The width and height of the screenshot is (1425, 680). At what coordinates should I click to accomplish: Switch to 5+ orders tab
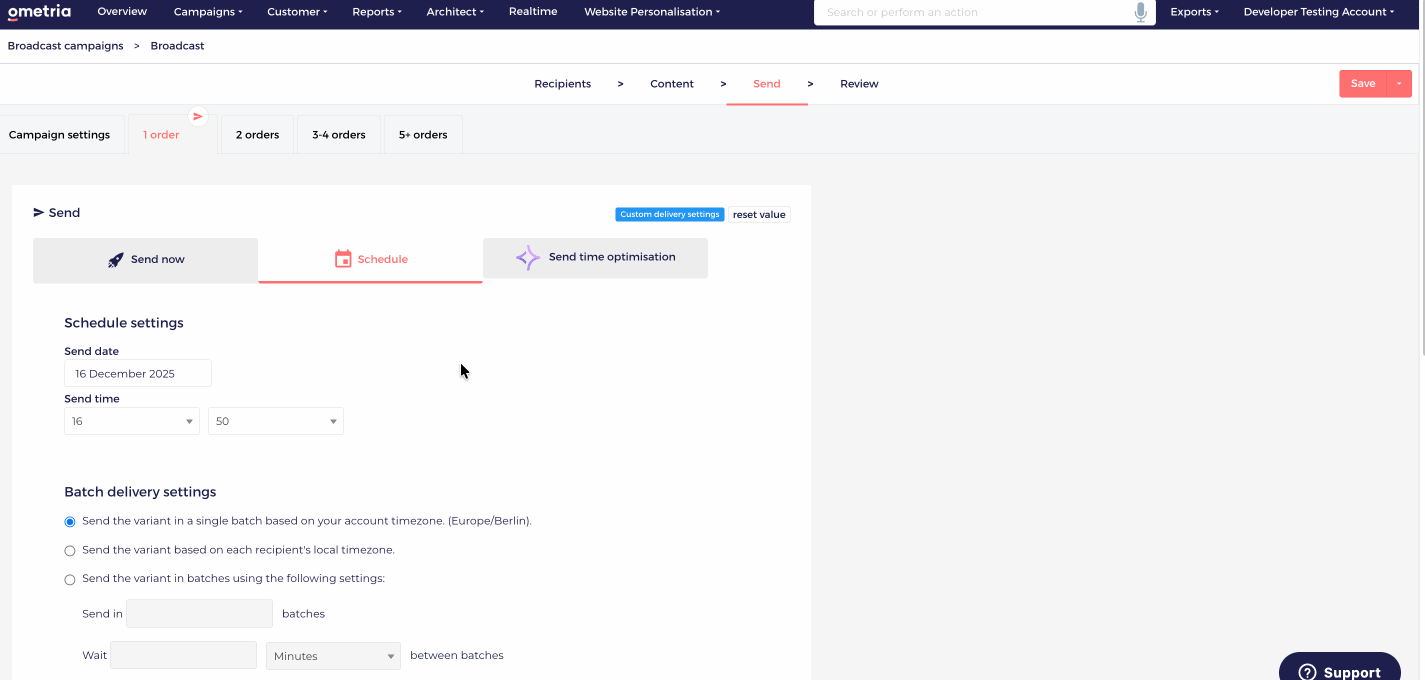423,135
